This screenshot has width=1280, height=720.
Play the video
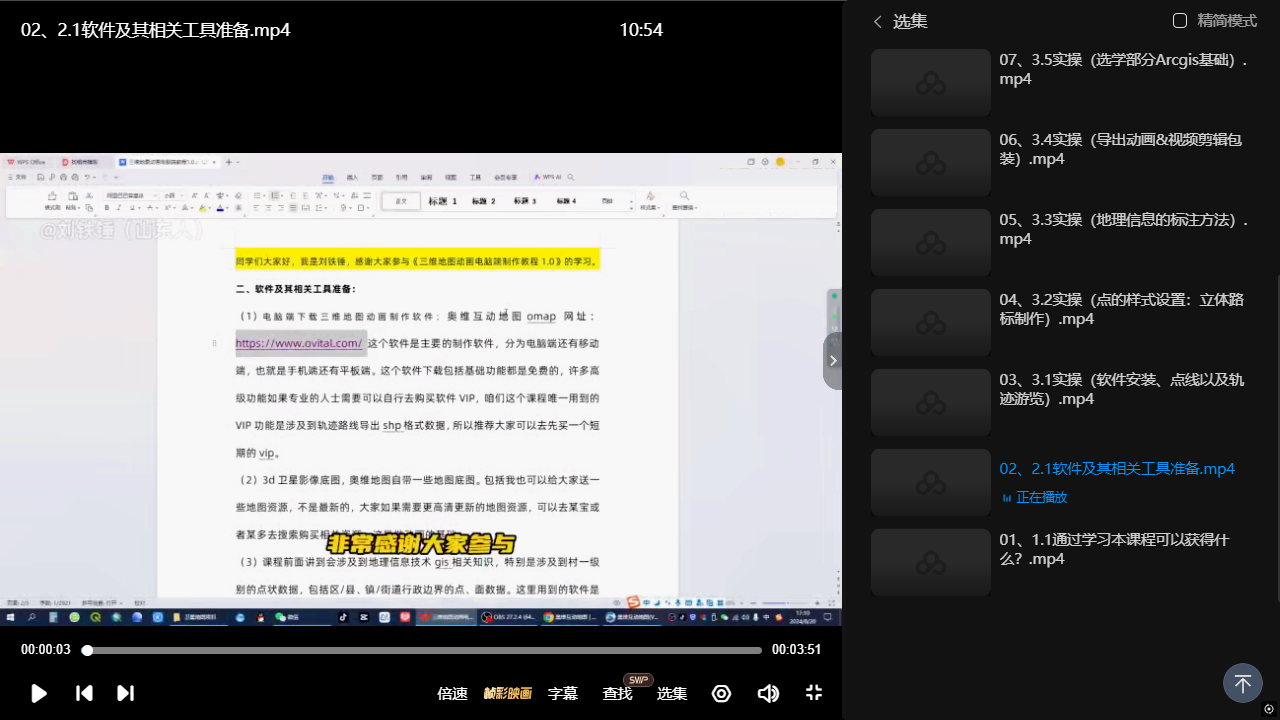pos(39,693)
